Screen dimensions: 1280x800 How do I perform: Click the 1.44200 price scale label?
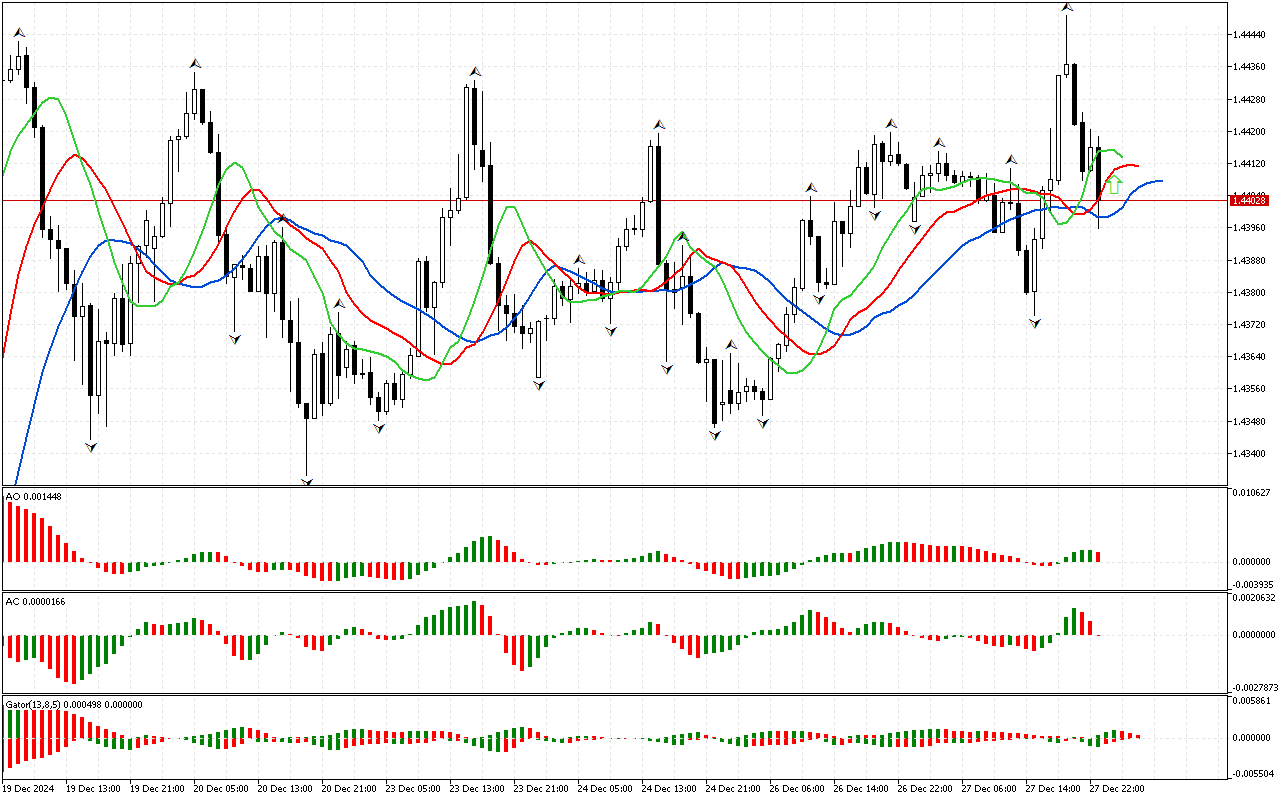click(x=1250, y=131)
